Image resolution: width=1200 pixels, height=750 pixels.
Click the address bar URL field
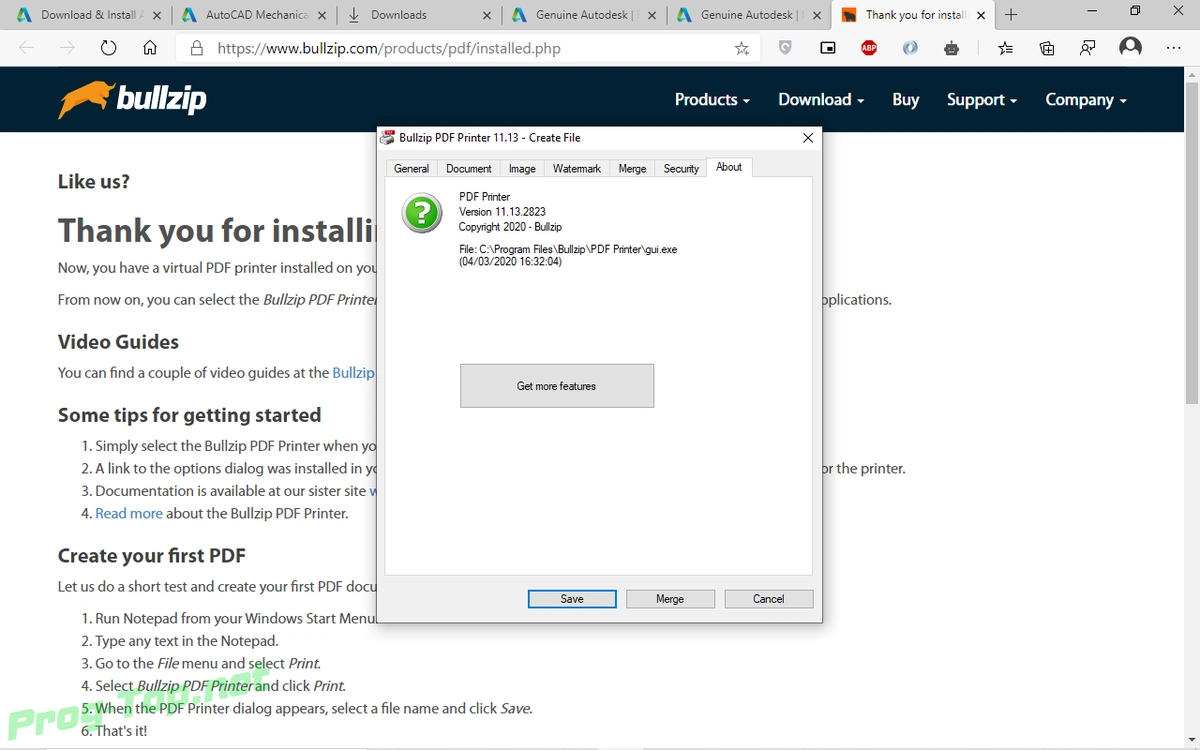coord(470,48)
